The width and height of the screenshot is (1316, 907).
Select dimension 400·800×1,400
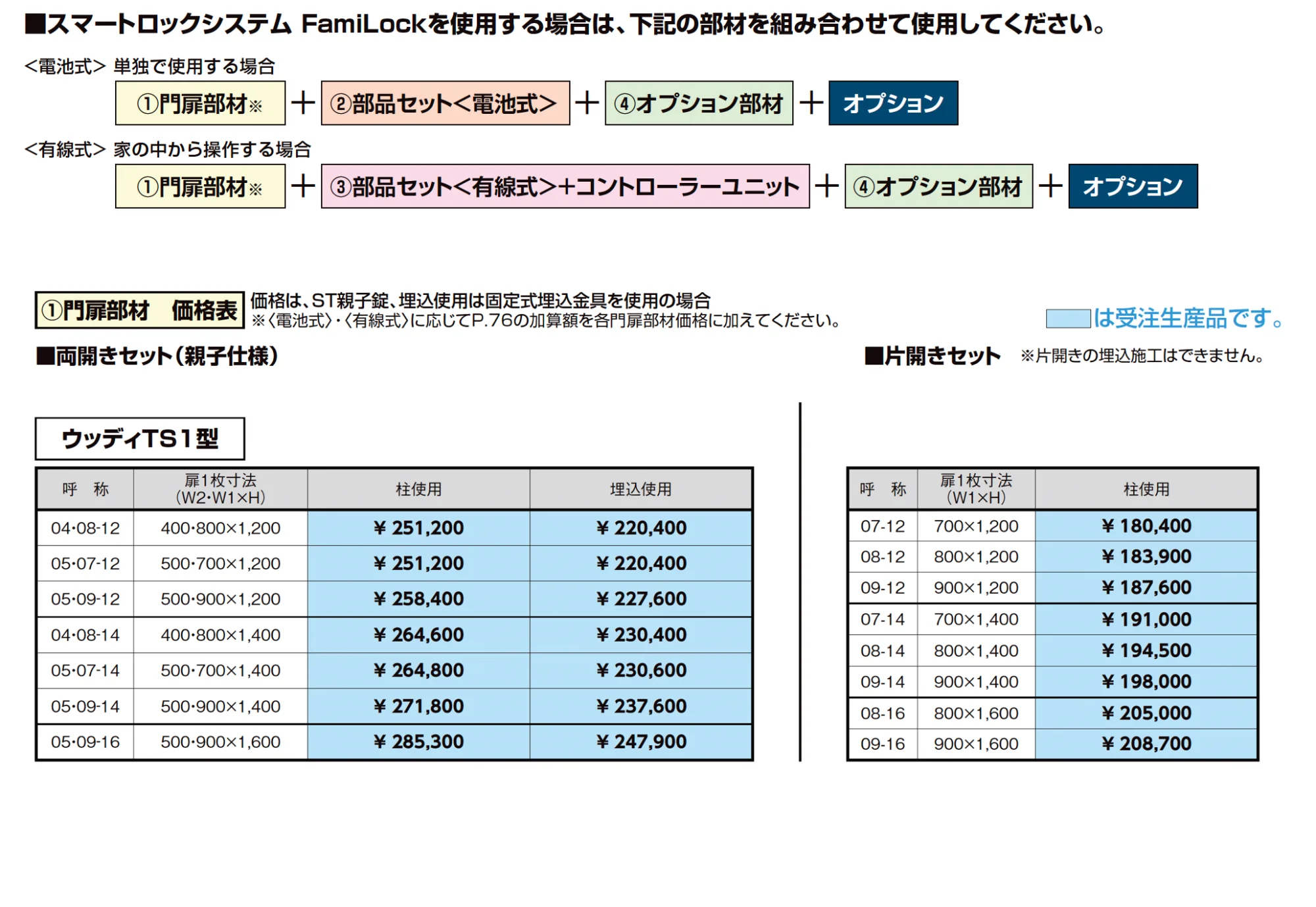(220, 635)
